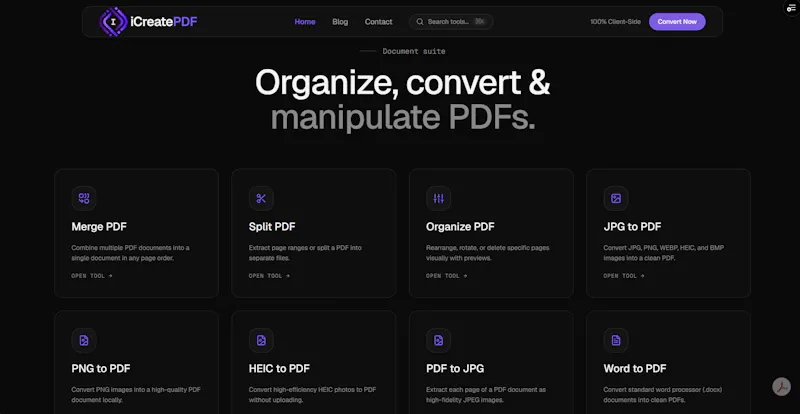Click the HEIC to PDF card title
800x414 pixels.
[279, 369]
